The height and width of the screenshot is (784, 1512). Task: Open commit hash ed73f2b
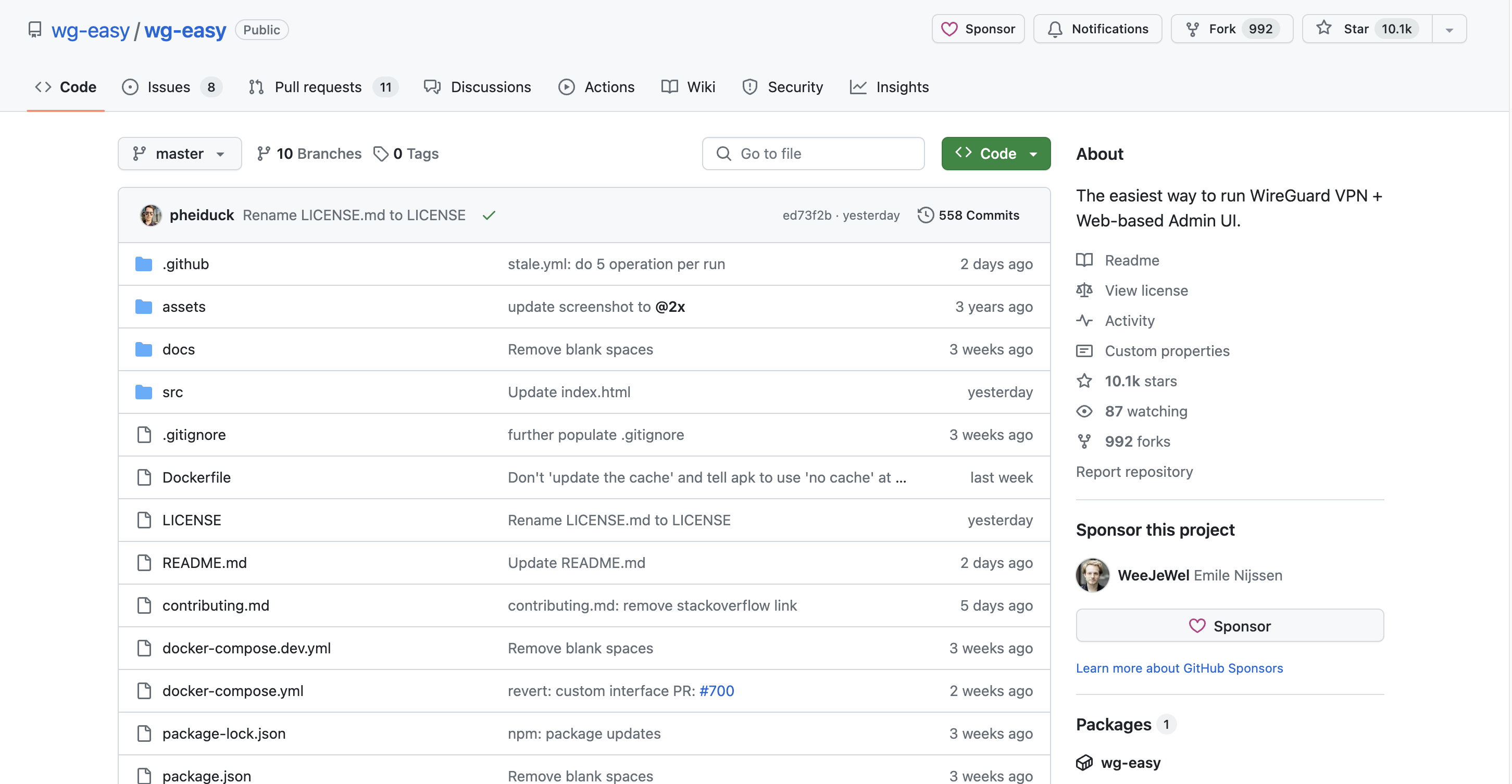click(x=806, y=216)
